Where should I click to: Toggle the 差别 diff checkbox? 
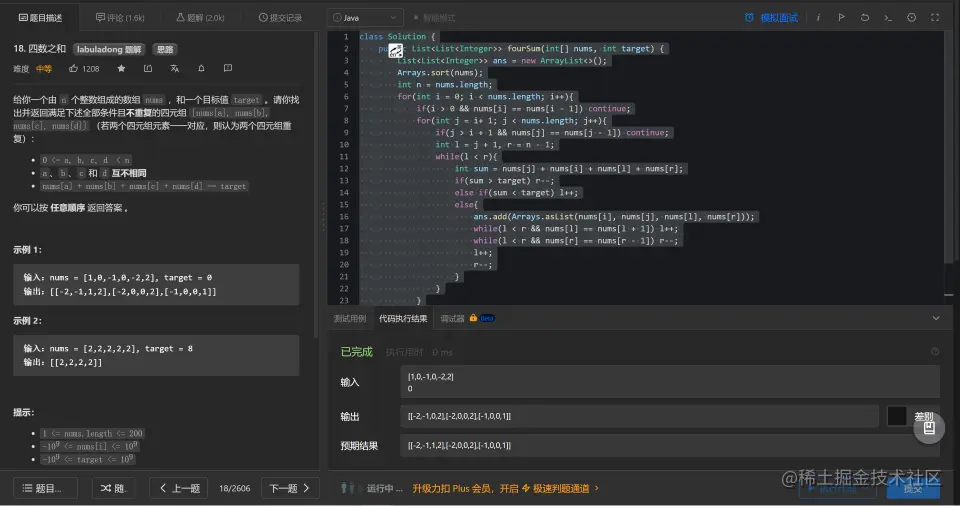coord(897,416)
